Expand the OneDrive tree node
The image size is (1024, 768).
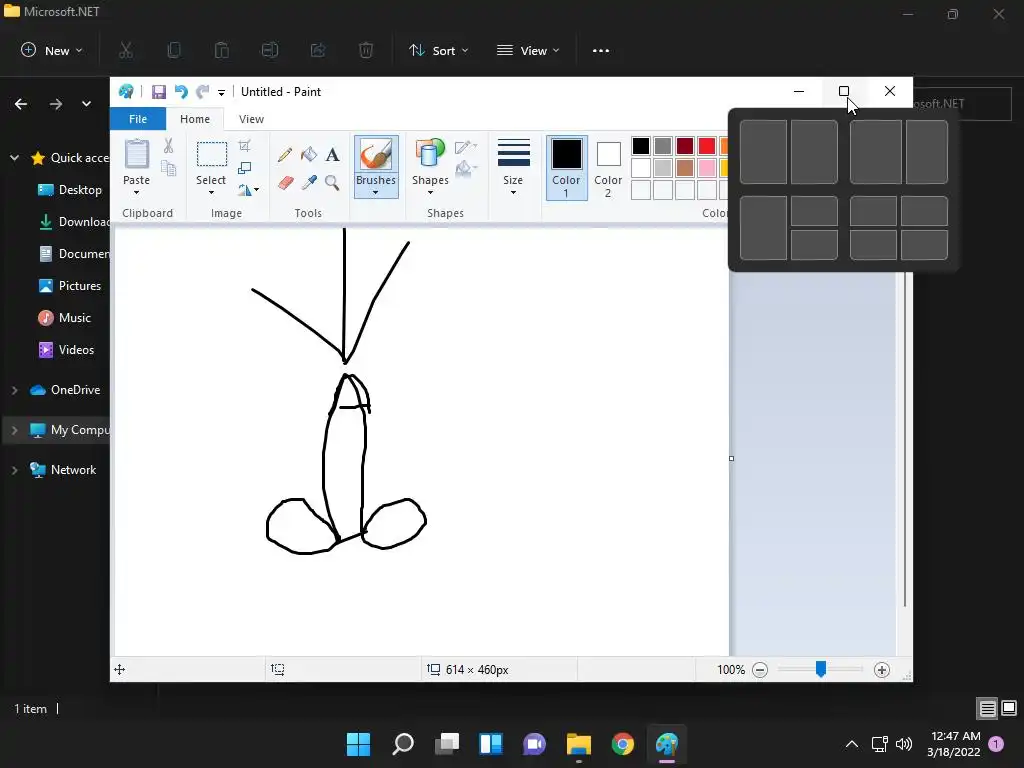click(14, 390)
